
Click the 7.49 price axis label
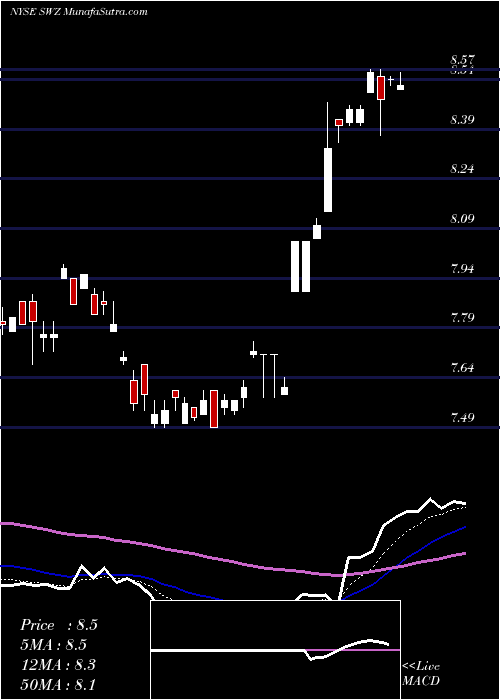(x=462, y=417)
